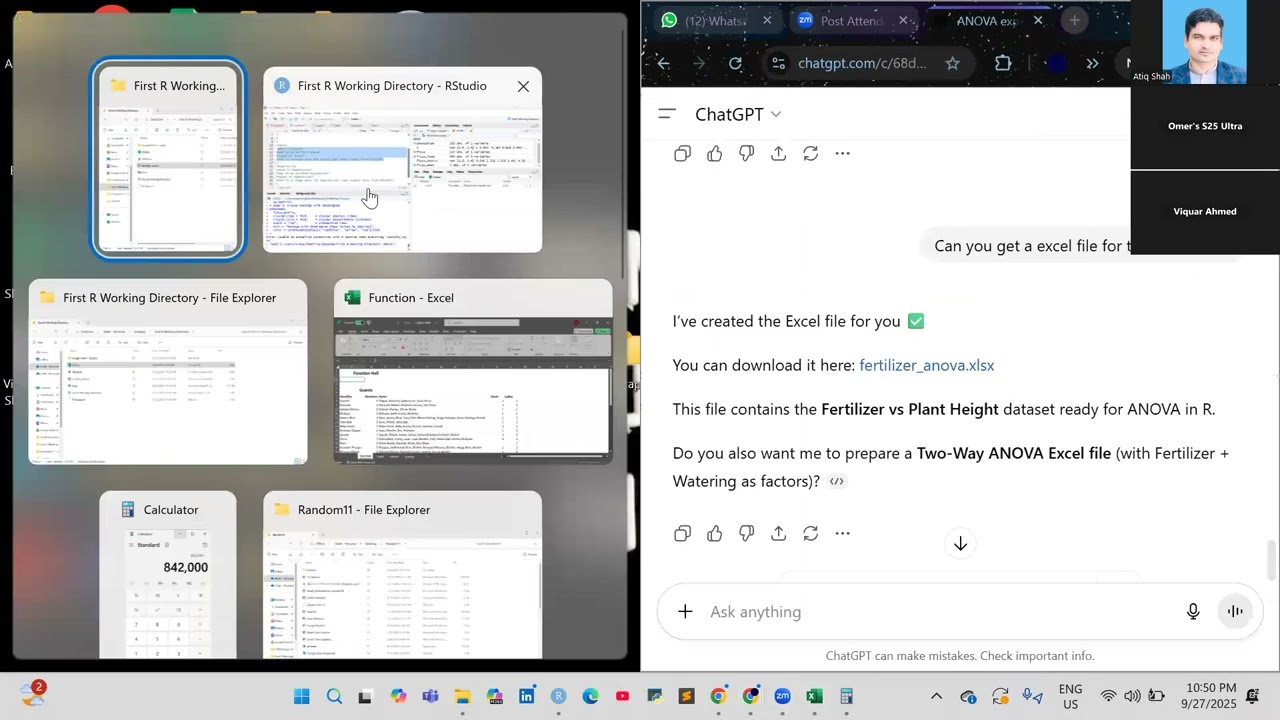
Task: Open a new Chrome tab
Action: click(1074, 20)
